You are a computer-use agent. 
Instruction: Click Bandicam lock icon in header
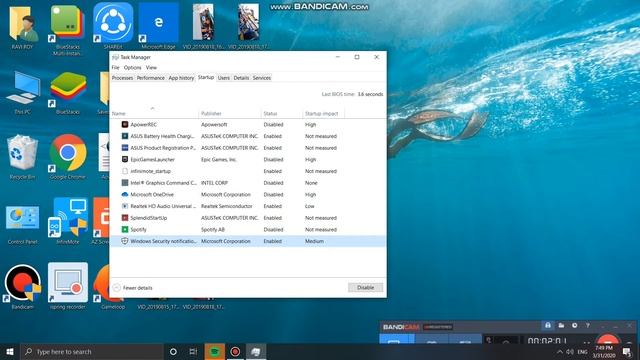[x=548, y=325]
